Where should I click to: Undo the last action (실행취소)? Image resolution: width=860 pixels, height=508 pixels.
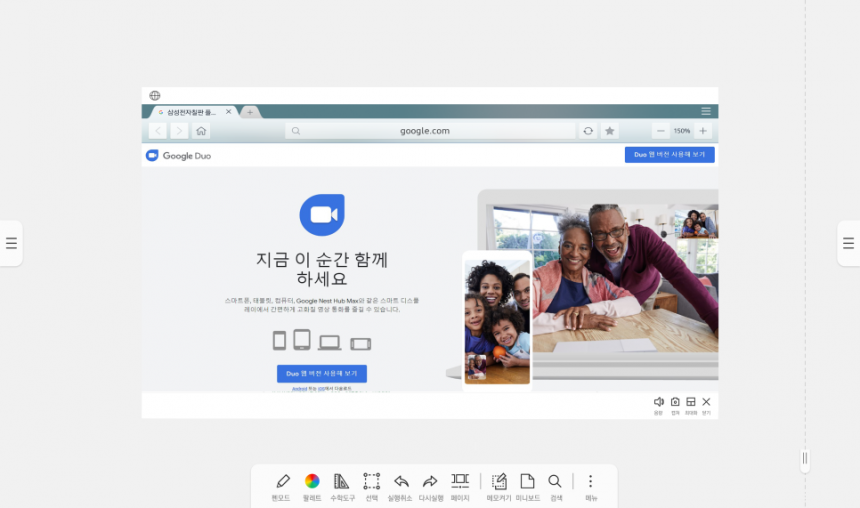400,487
